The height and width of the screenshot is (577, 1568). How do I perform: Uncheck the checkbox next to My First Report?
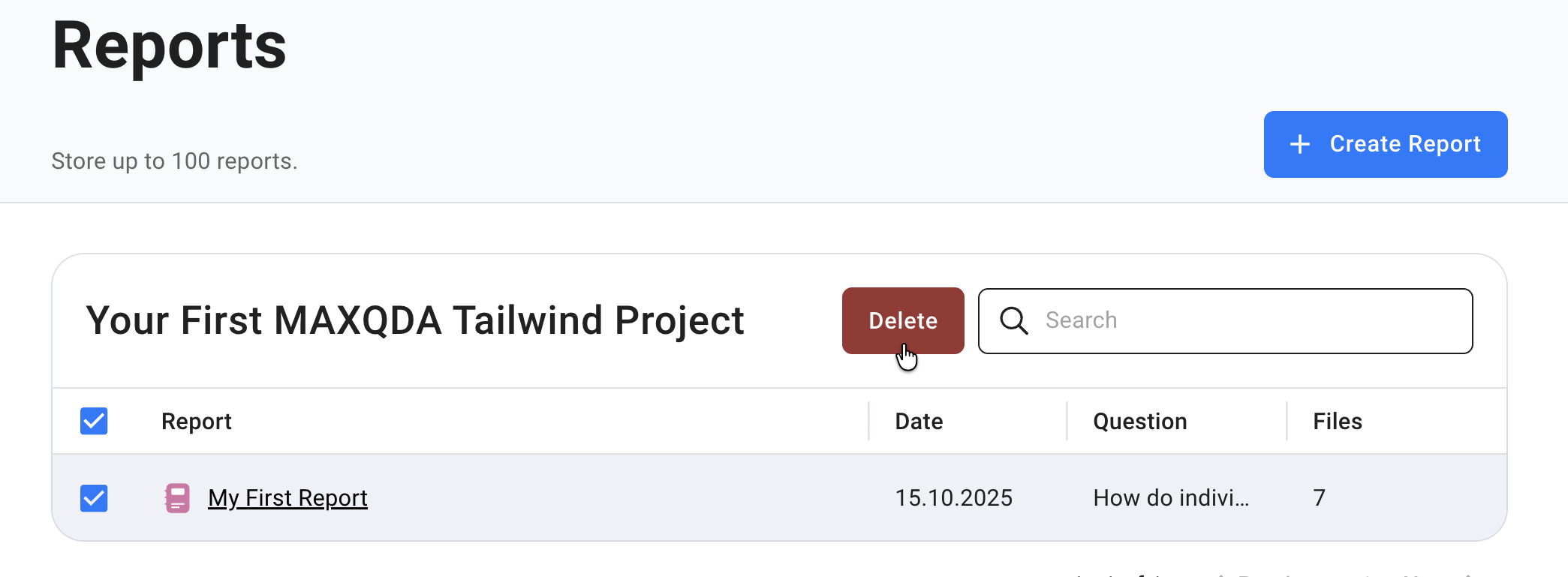pos(94,497)
